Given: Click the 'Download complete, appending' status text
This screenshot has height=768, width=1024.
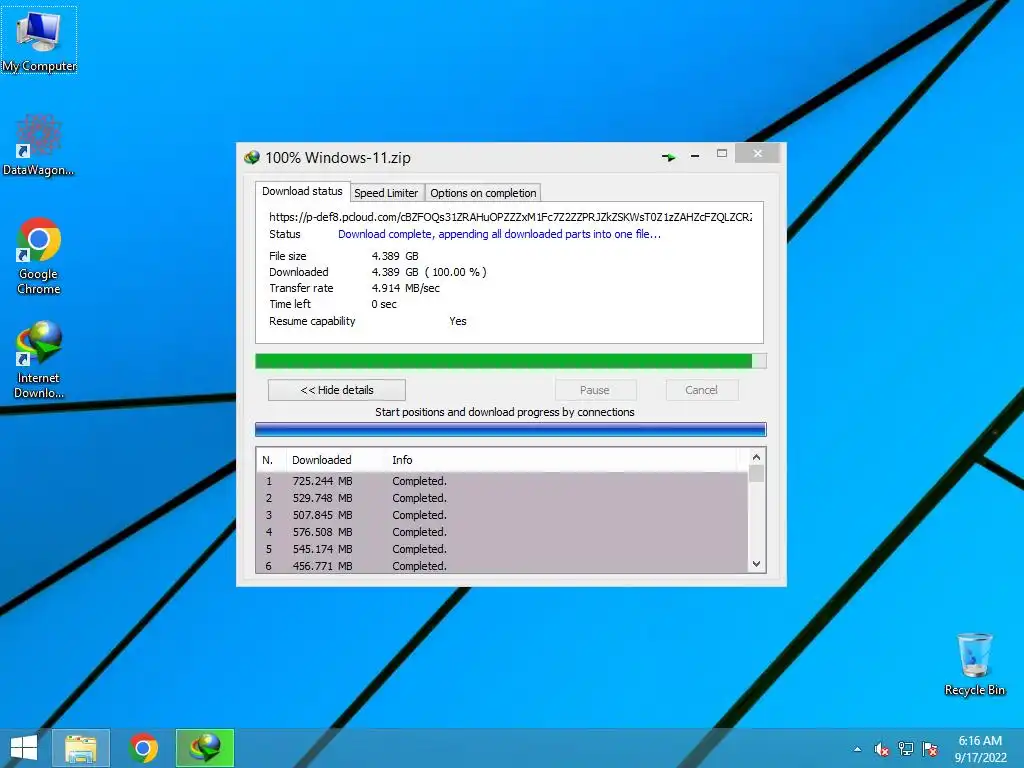Looking at the screenshot, I should pos(500,234).
